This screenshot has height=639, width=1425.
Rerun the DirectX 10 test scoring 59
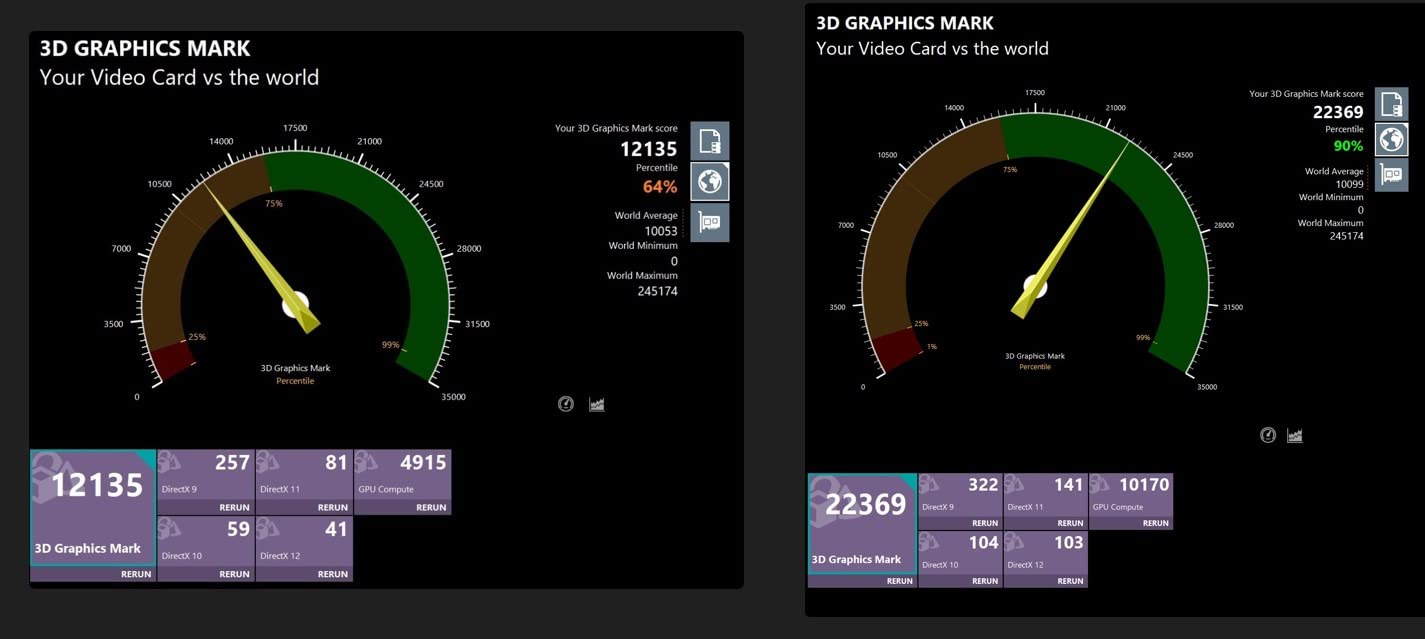(x=234, y=574)
